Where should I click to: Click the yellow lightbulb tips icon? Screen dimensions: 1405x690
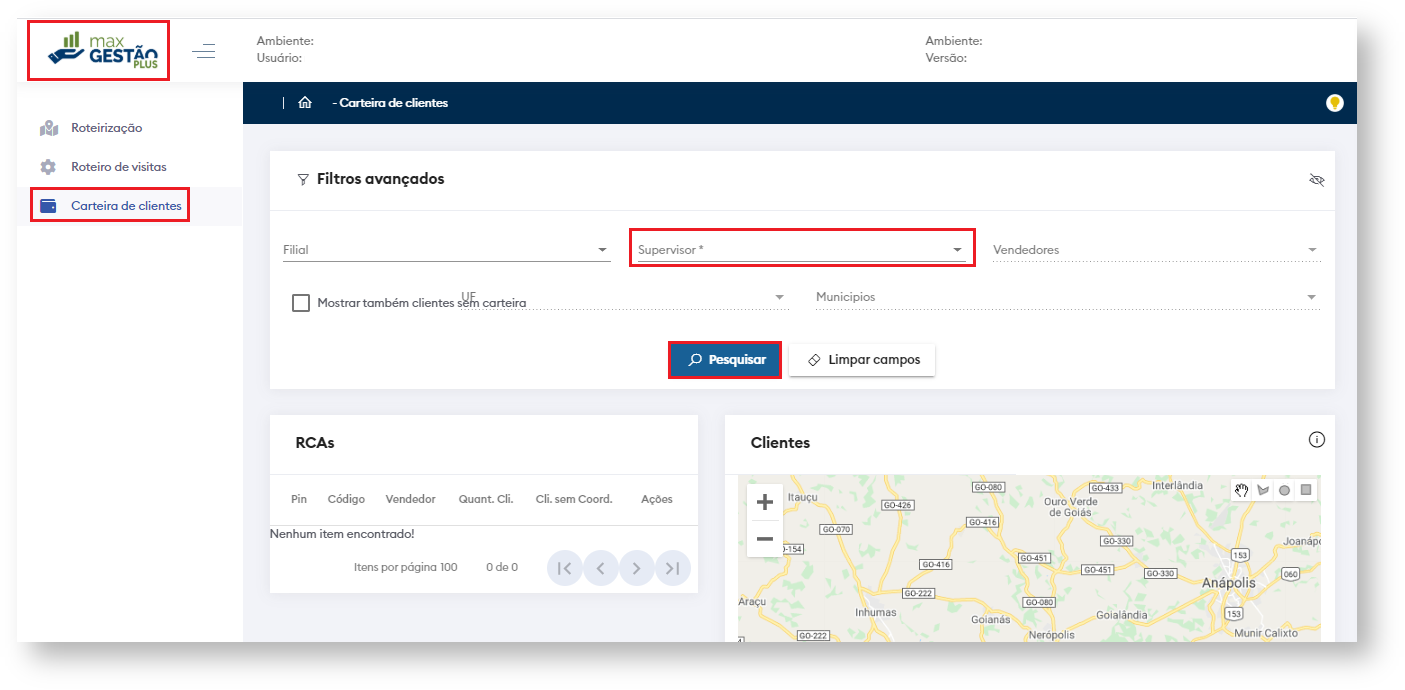pyautogui.click(x=1334, y=103)
